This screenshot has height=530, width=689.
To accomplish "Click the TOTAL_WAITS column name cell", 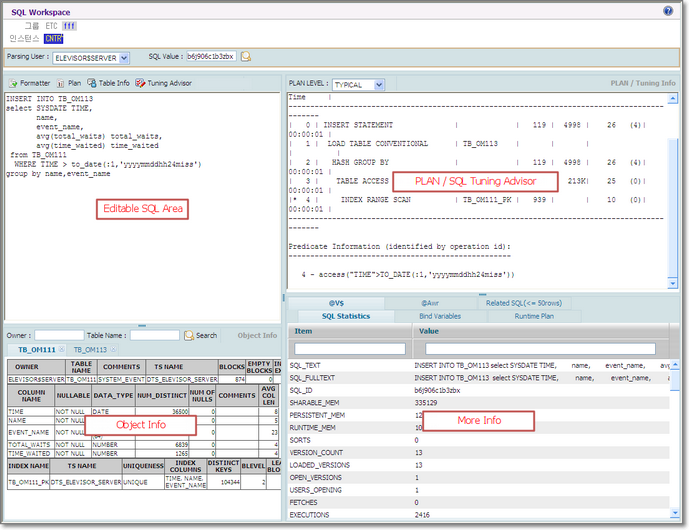I will point(31,445).
